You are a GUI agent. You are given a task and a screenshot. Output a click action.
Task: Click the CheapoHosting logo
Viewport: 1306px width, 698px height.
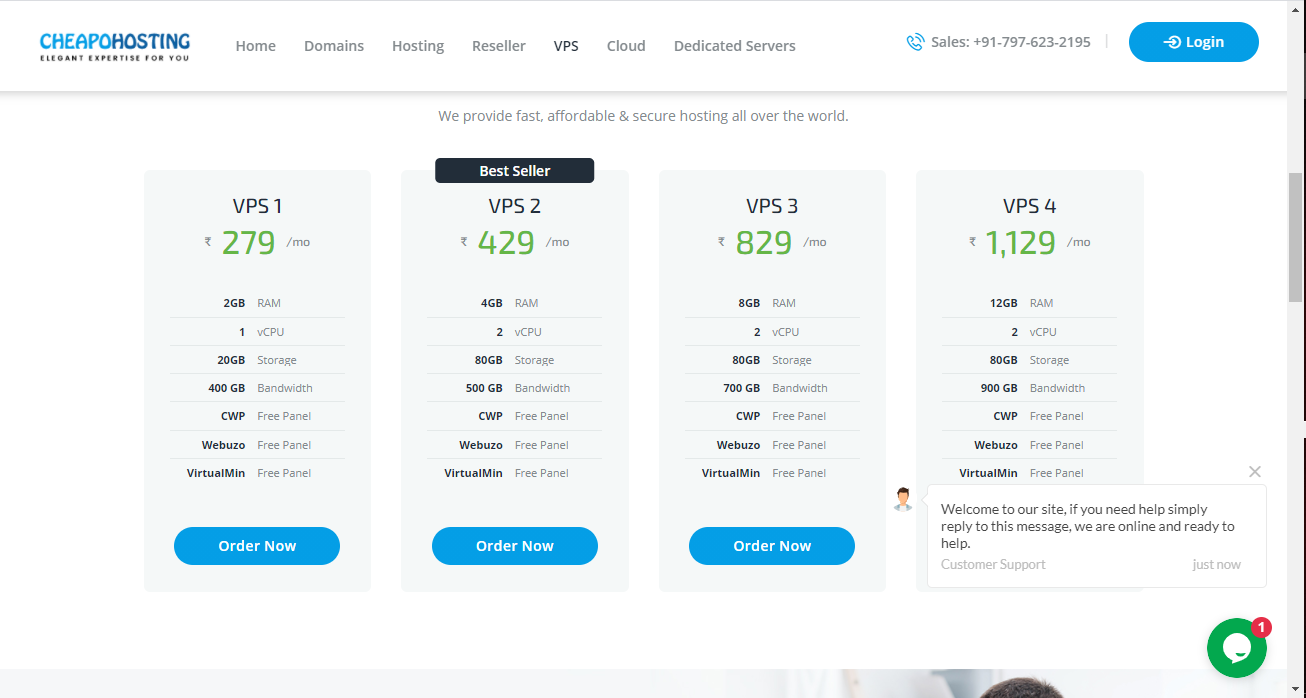tap(114, 46)
